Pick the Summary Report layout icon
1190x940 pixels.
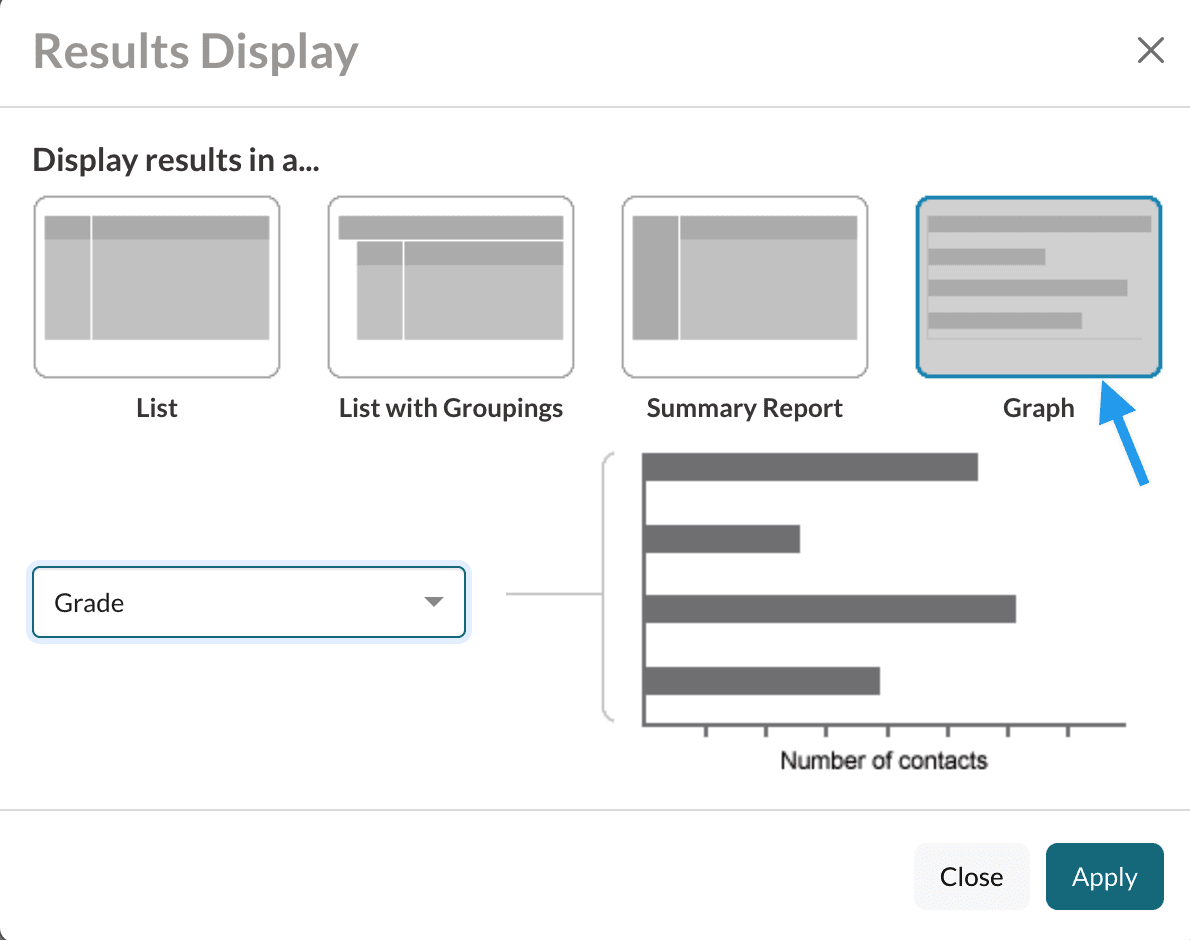pyautogui.click(x=745, y=287)
